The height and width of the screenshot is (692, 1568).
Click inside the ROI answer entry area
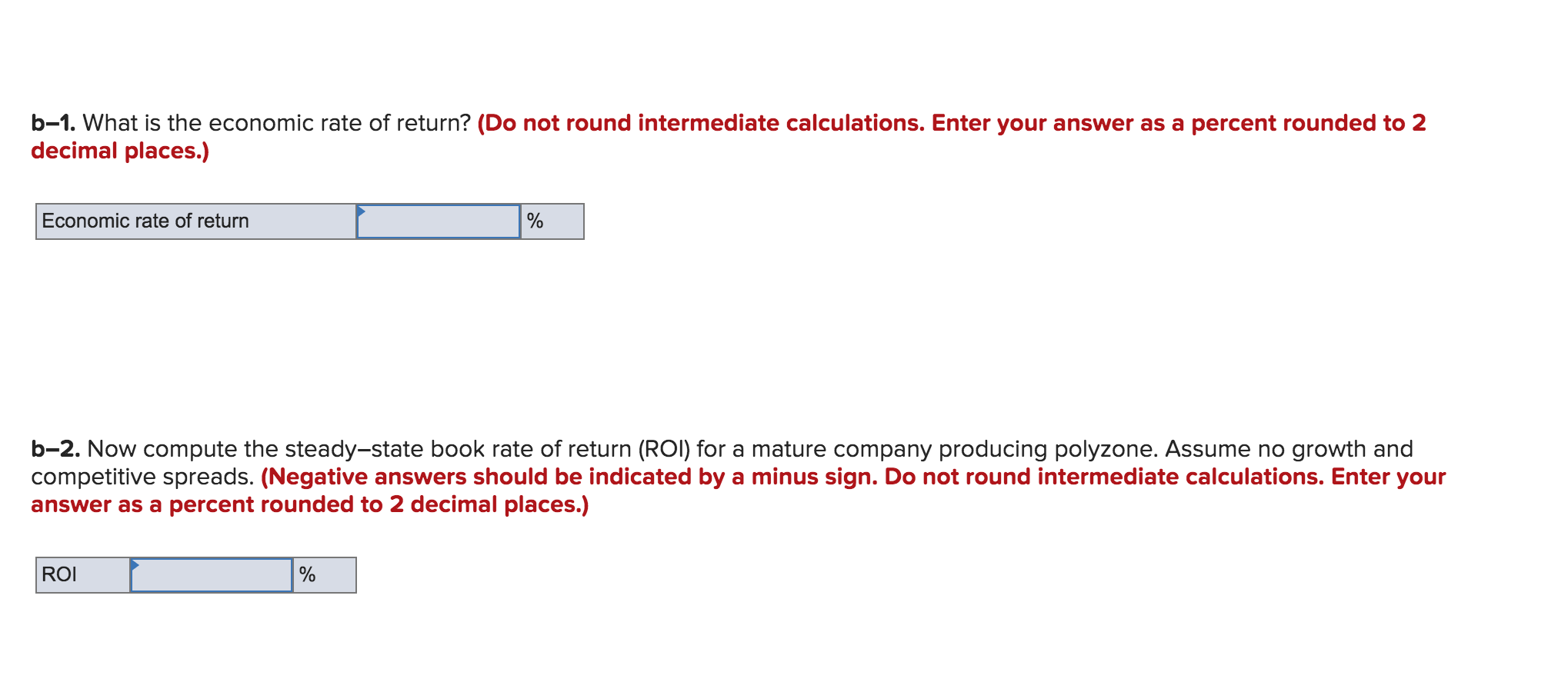coord(213,574)
